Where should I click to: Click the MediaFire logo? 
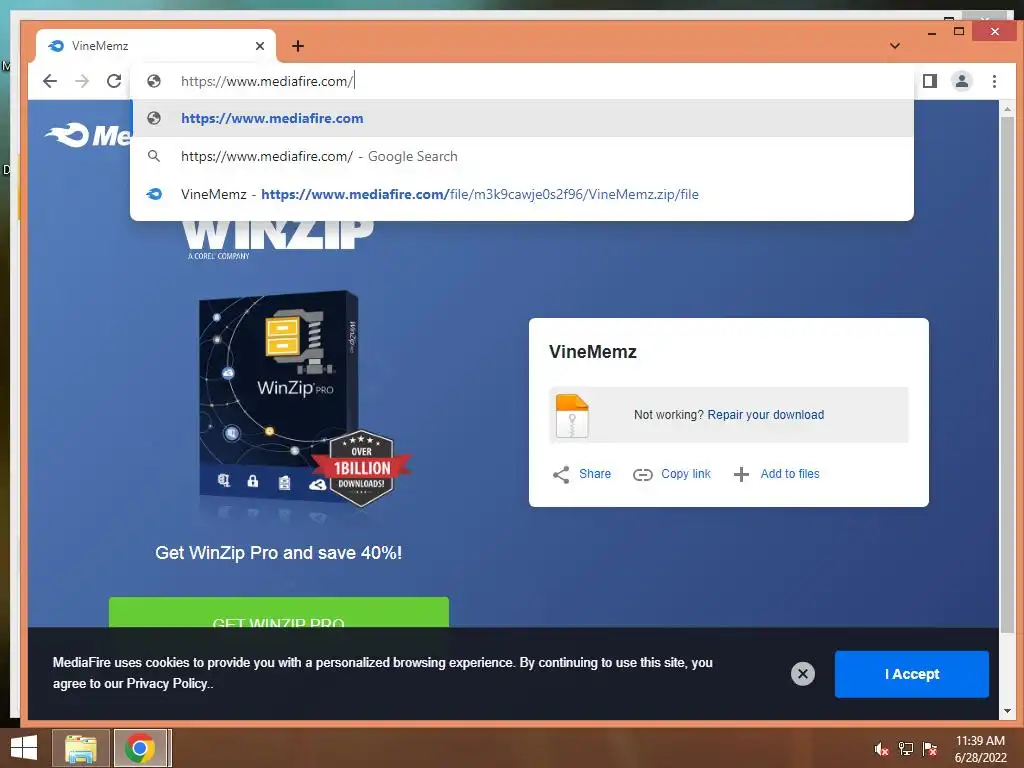(88, 135)
